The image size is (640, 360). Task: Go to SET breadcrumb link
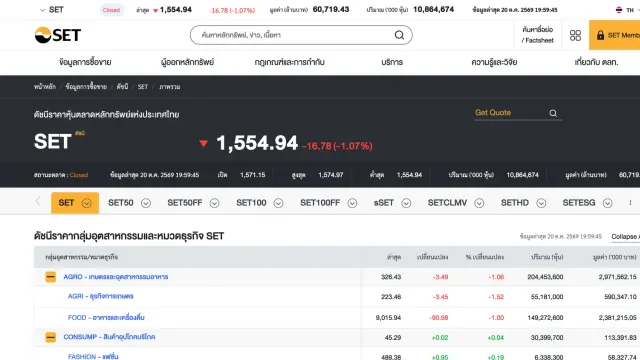pos(142,87)
